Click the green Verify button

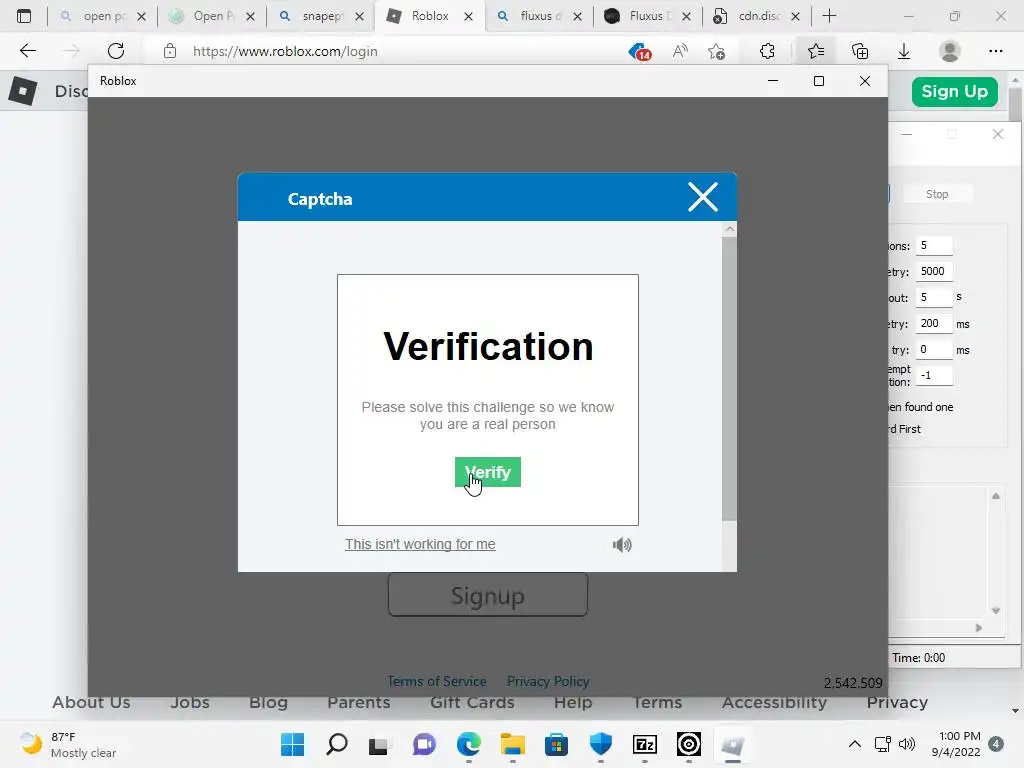(488, 472)
